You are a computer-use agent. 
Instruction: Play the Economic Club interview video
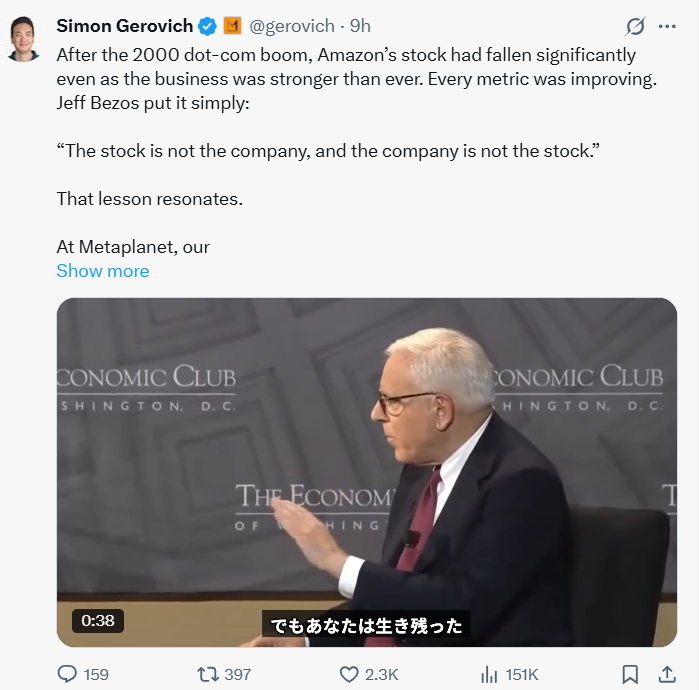tap(366, 470)
